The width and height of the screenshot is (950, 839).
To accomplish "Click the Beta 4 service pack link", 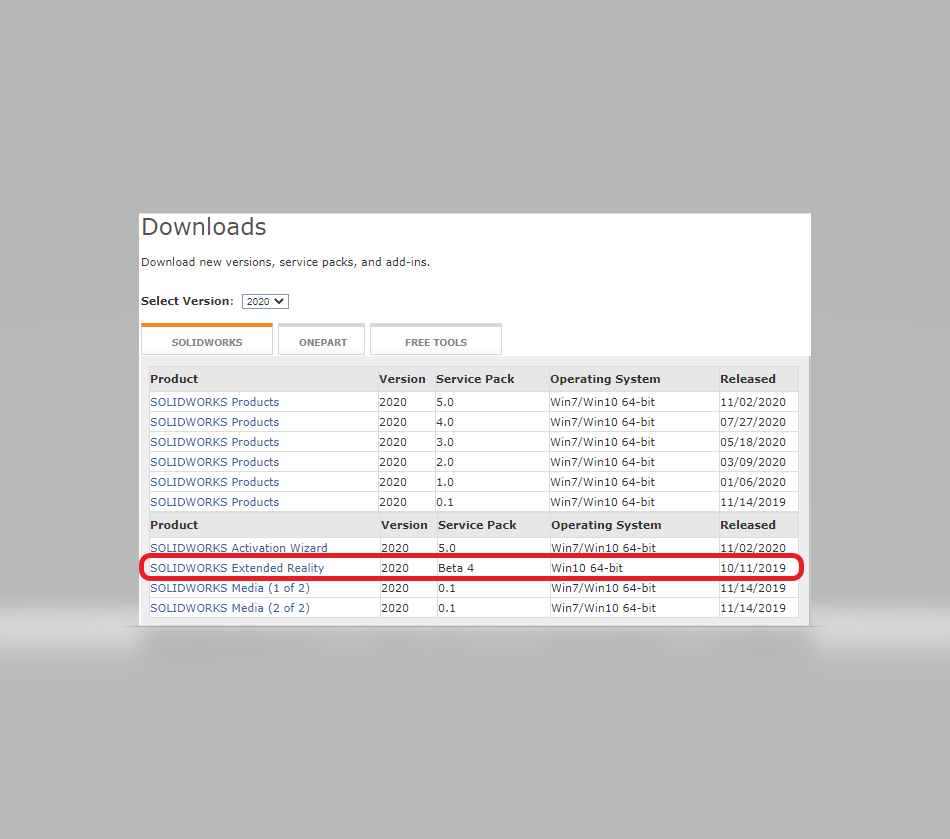I will [456, 567].
